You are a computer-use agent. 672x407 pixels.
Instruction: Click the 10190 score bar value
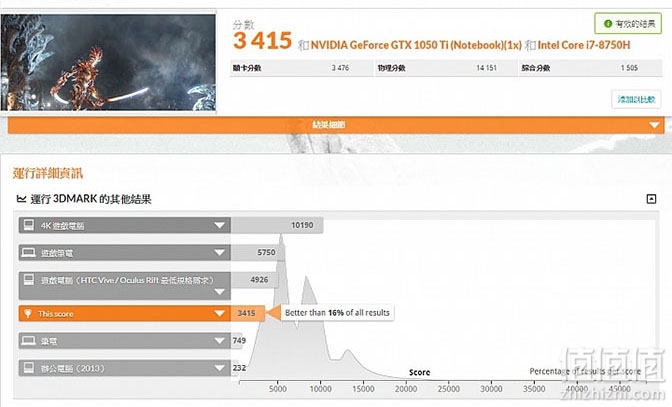coord(302,225)
